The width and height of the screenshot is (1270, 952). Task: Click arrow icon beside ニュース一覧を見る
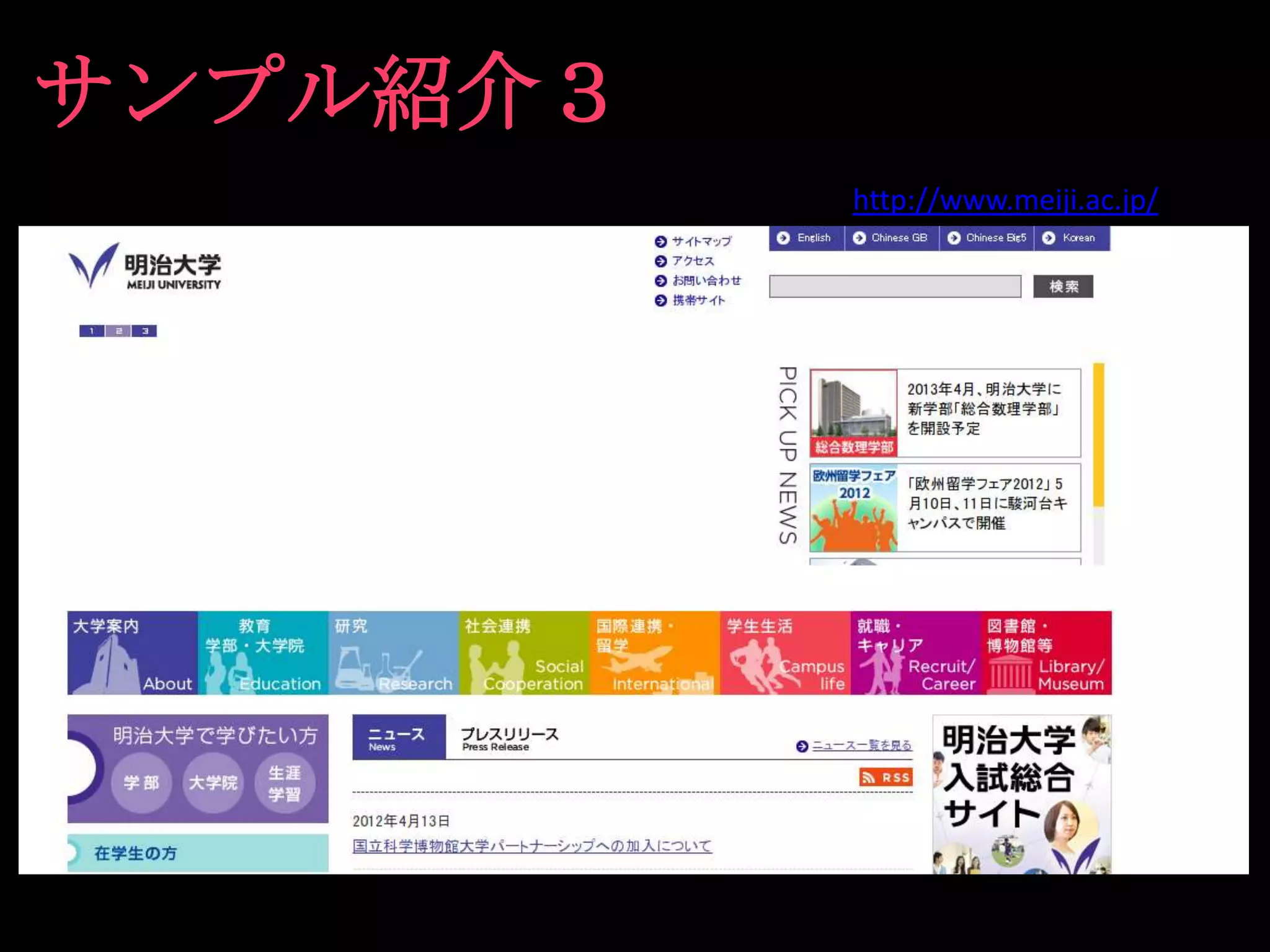(802, 746)
